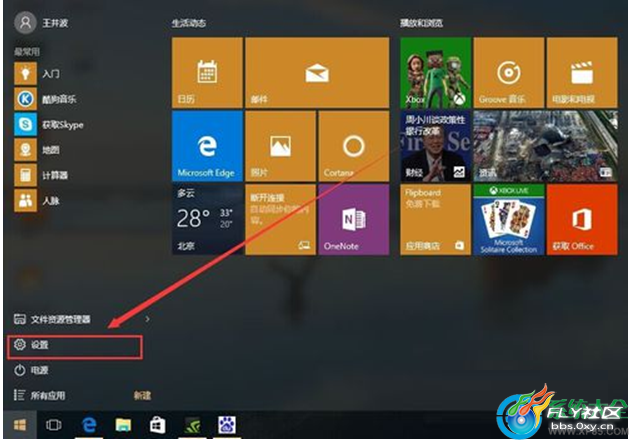Open the Microsoft Solitaire Collection tile
The height and width of the screenshot is (442, 631).
click(509, 219)
